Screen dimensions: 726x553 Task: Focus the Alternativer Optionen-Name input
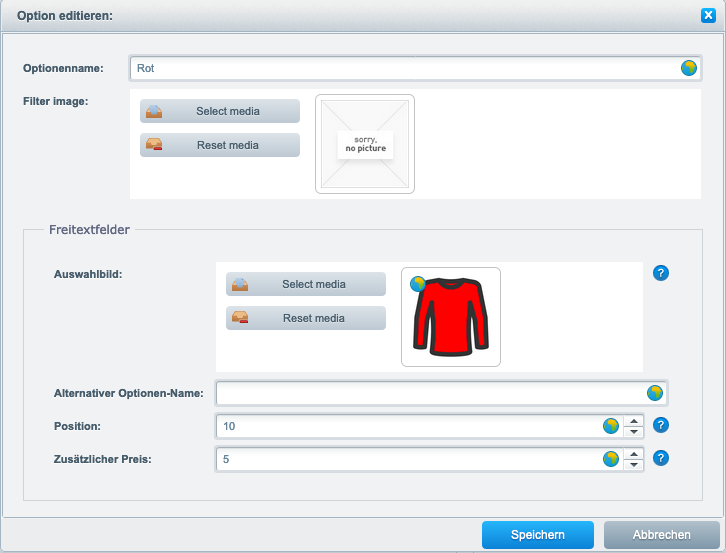point(441,393)
